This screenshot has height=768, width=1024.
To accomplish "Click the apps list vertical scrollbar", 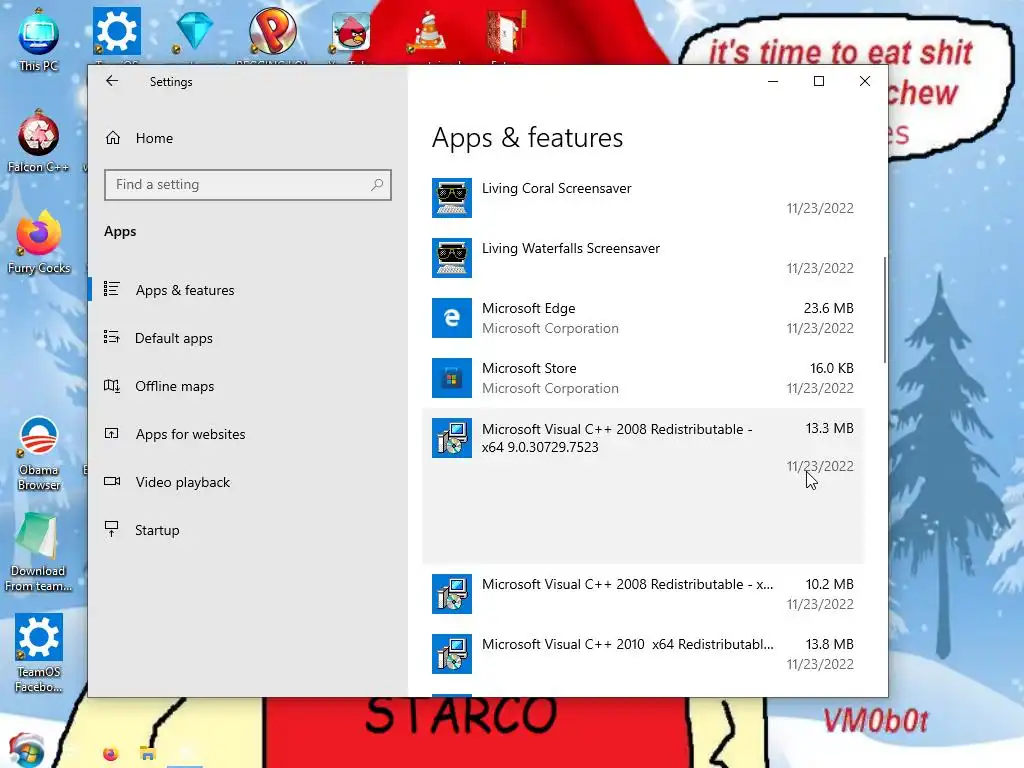I will (884, 310).
